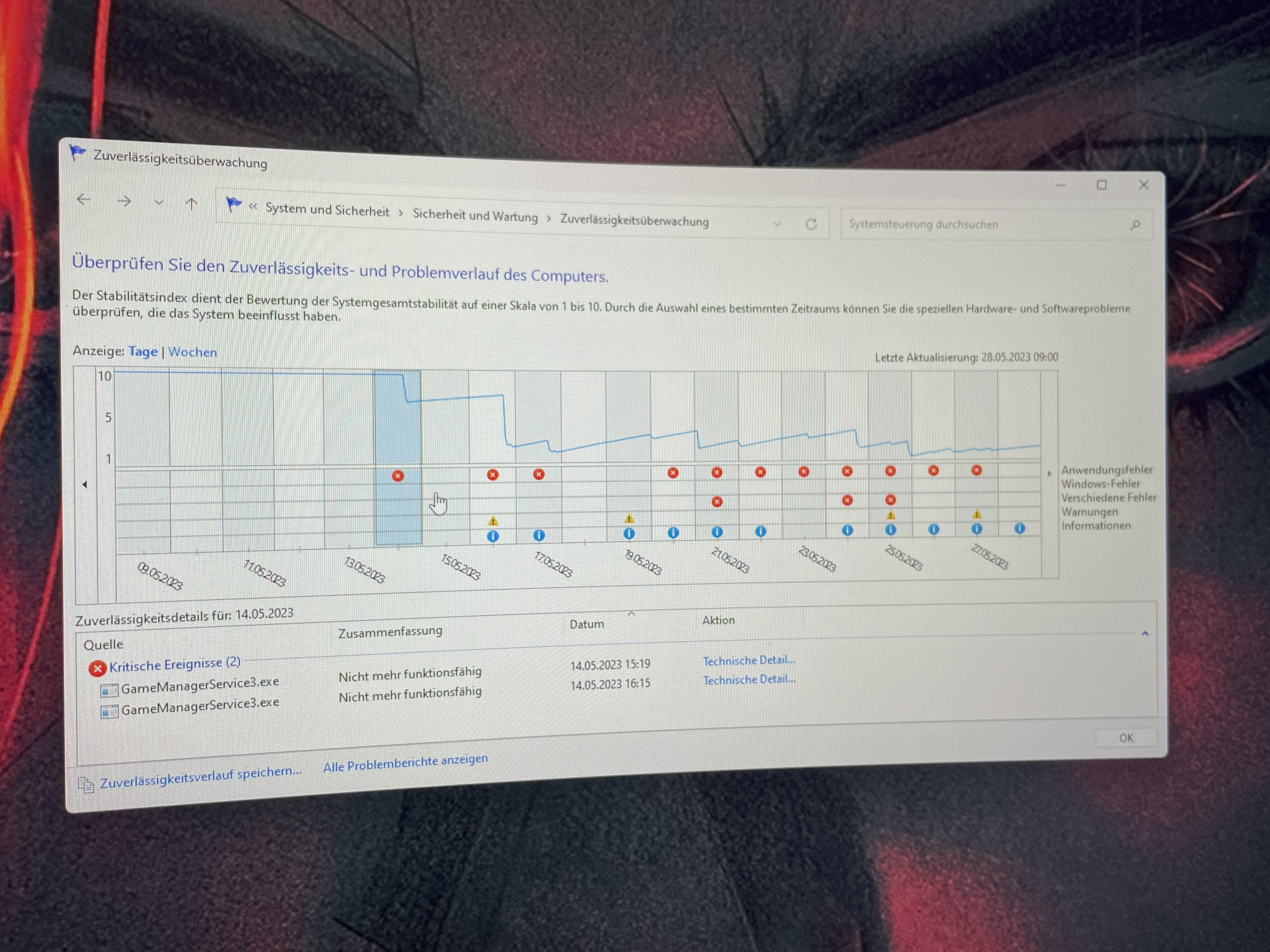The image size is (1270, 952).
Task: Click the refresh icon in address bar
Action: point(811,224)
